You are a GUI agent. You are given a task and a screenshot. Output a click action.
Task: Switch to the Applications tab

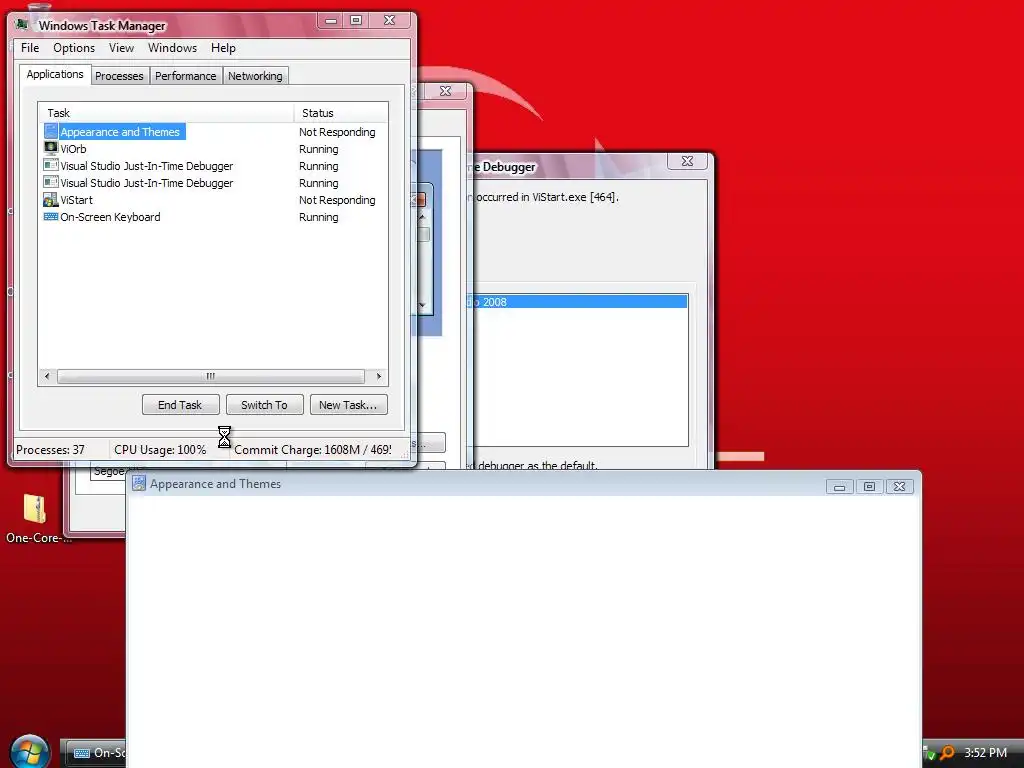(55, 74)
